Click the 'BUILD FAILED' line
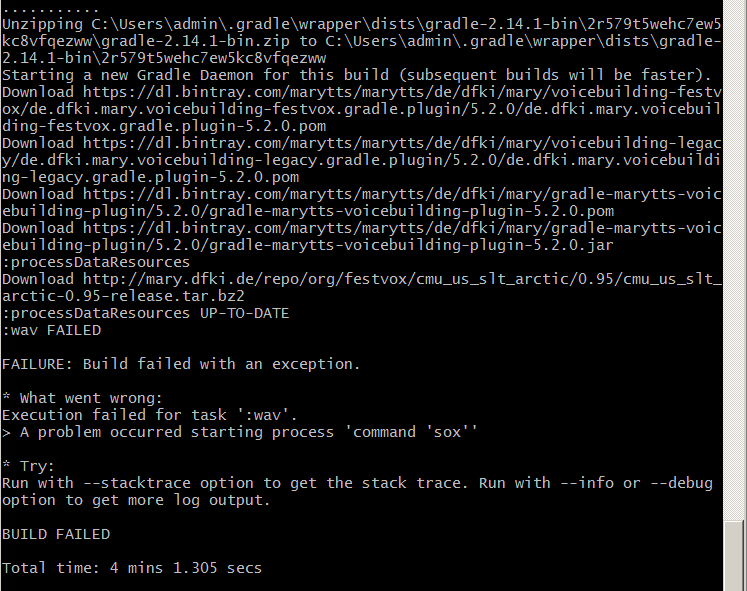The image size is (747, 591). tap(56, 534)
